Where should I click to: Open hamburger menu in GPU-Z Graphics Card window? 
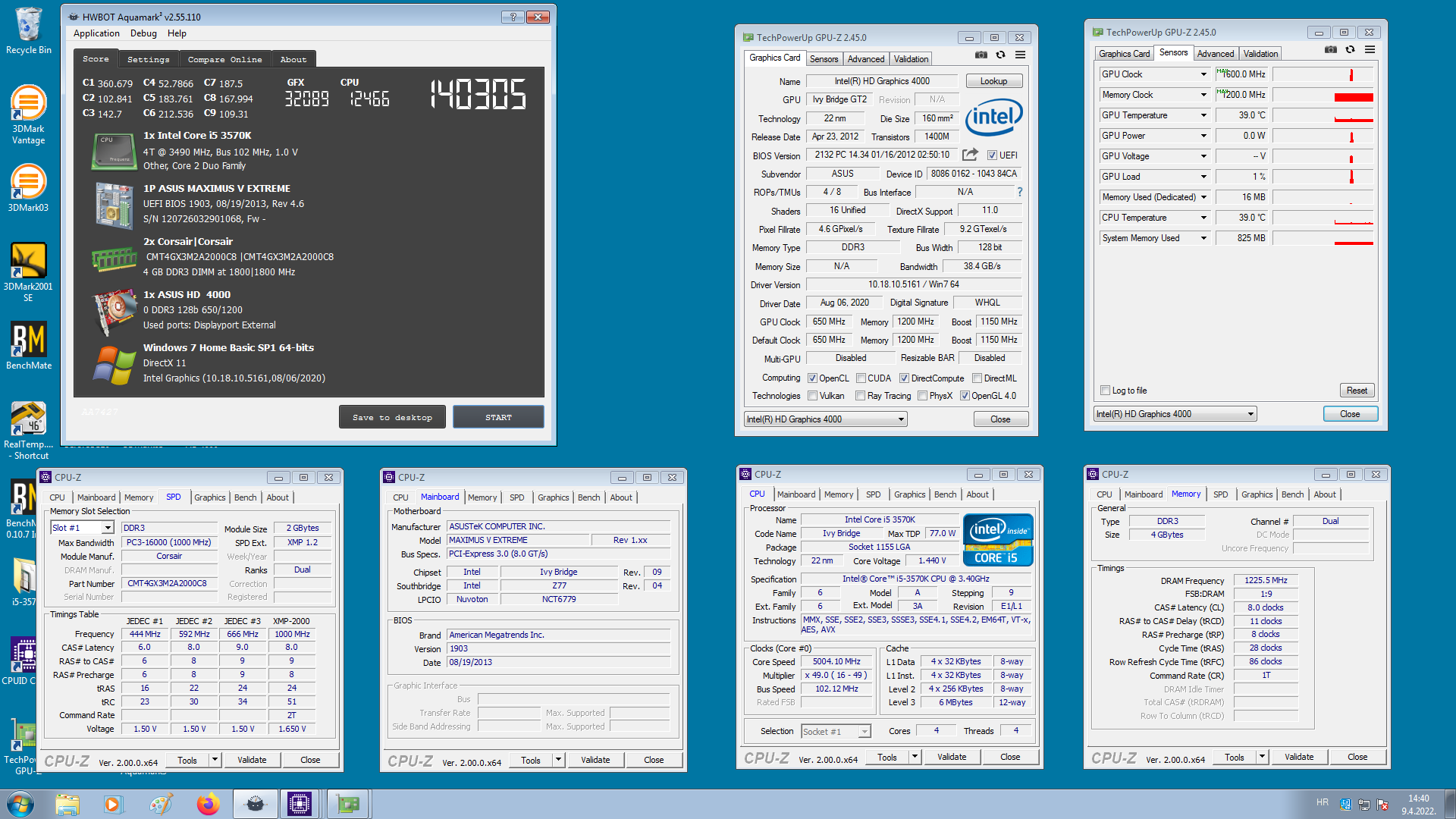[x=1021, y=55]
